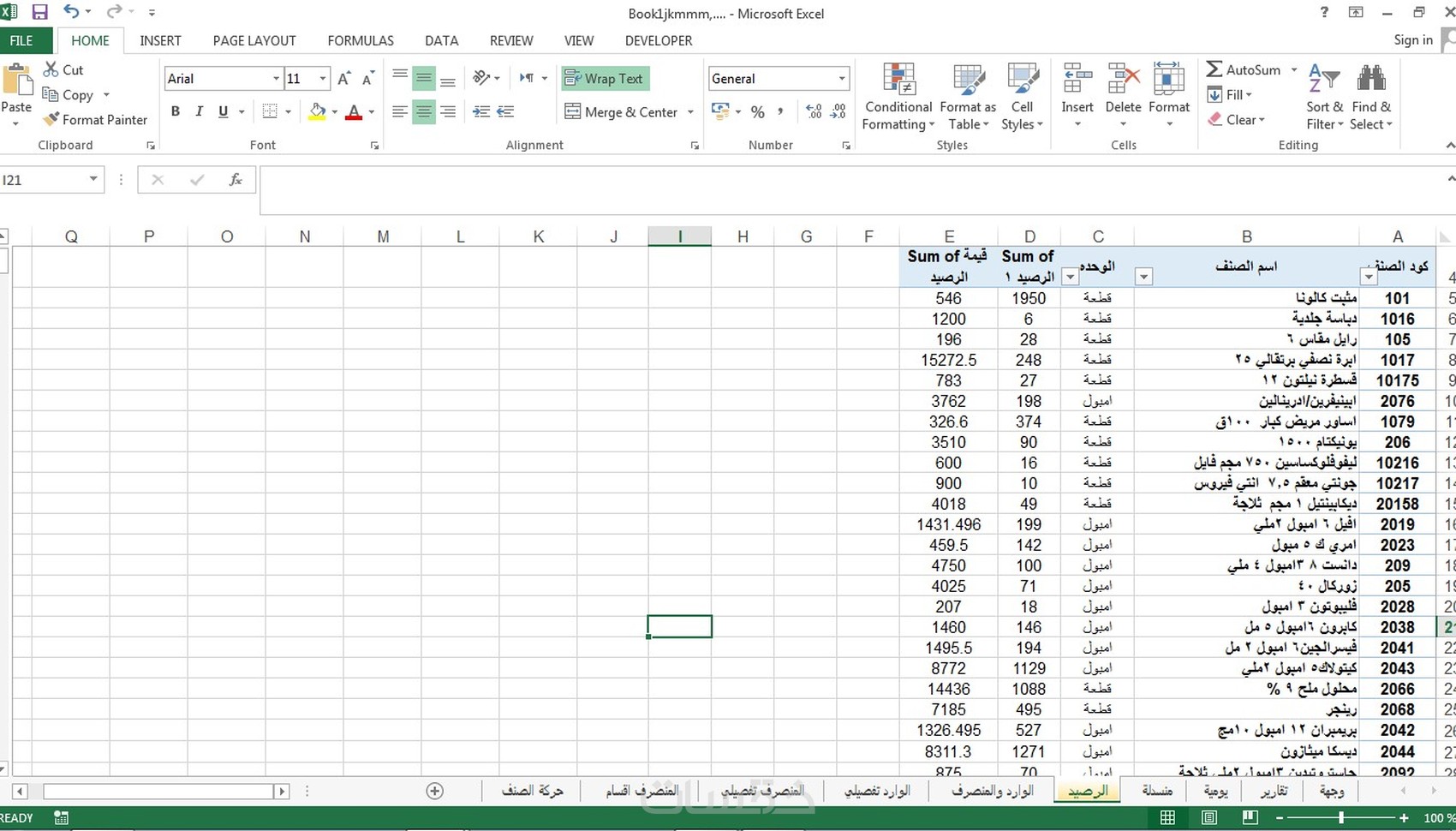This screenshot has width=1456, height=831.
Task: Switch to the INSERT ribbon tab
Action: pyautogui.click(x=160, y=40)
